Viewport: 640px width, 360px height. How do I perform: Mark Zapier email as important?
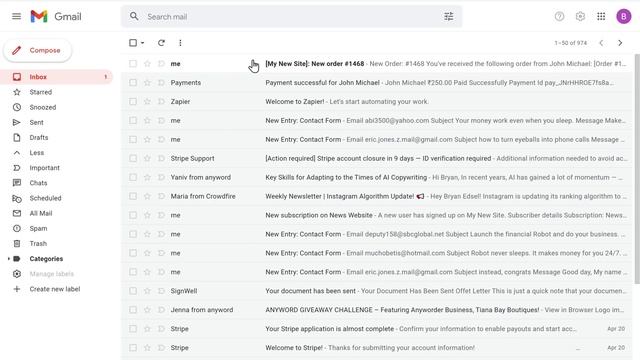161,101
